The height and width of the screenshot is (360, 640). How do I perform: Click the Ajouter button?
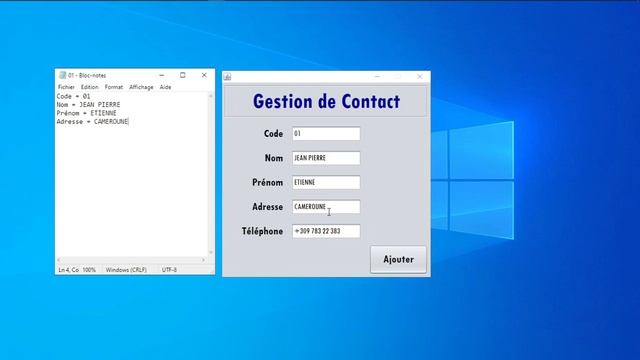[x=398, y=259]
